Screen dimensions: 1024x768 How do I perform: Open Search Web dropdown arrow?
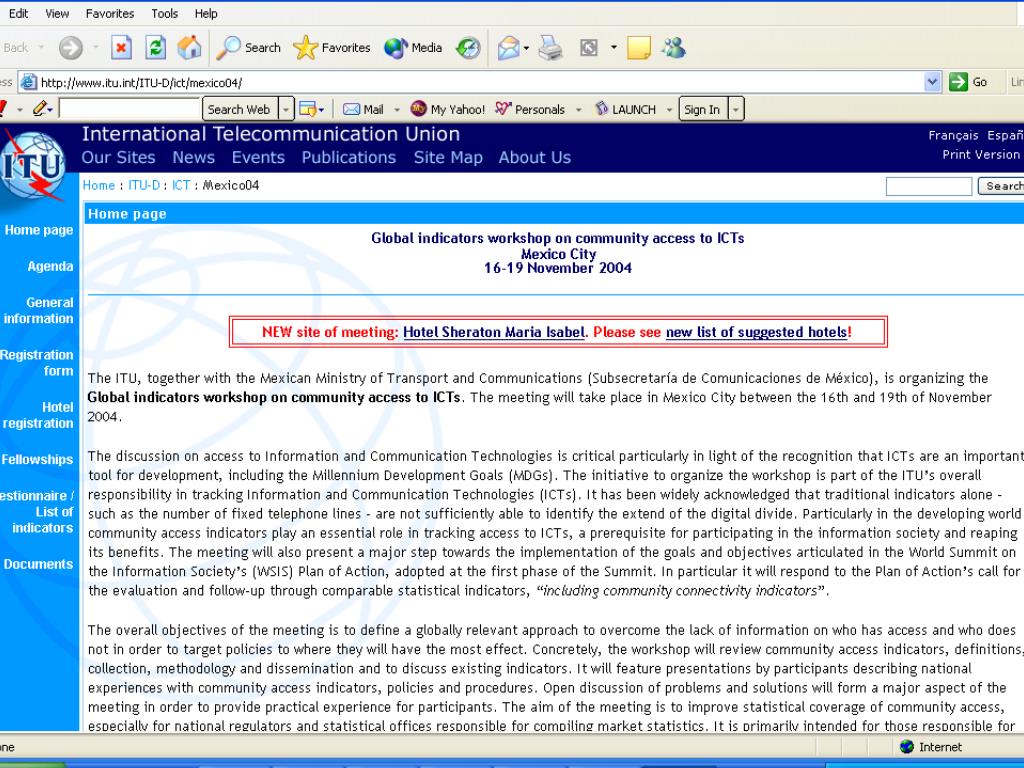pos(286,109)
